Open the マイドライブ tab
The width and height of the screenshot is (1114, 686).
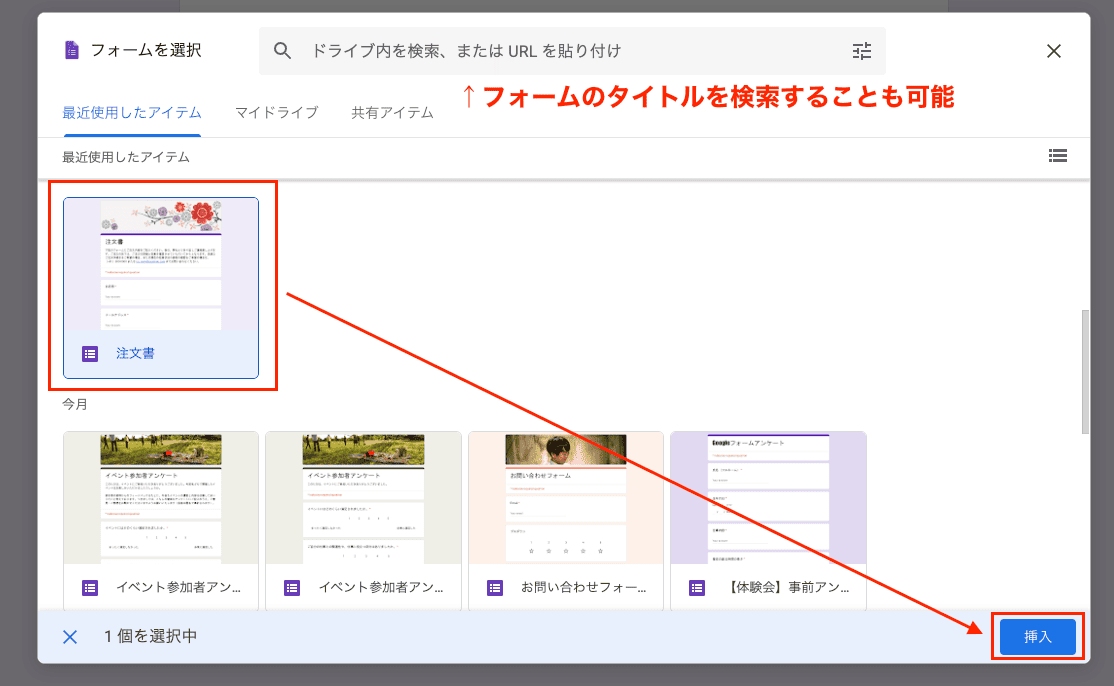click(x=276, y=113)
